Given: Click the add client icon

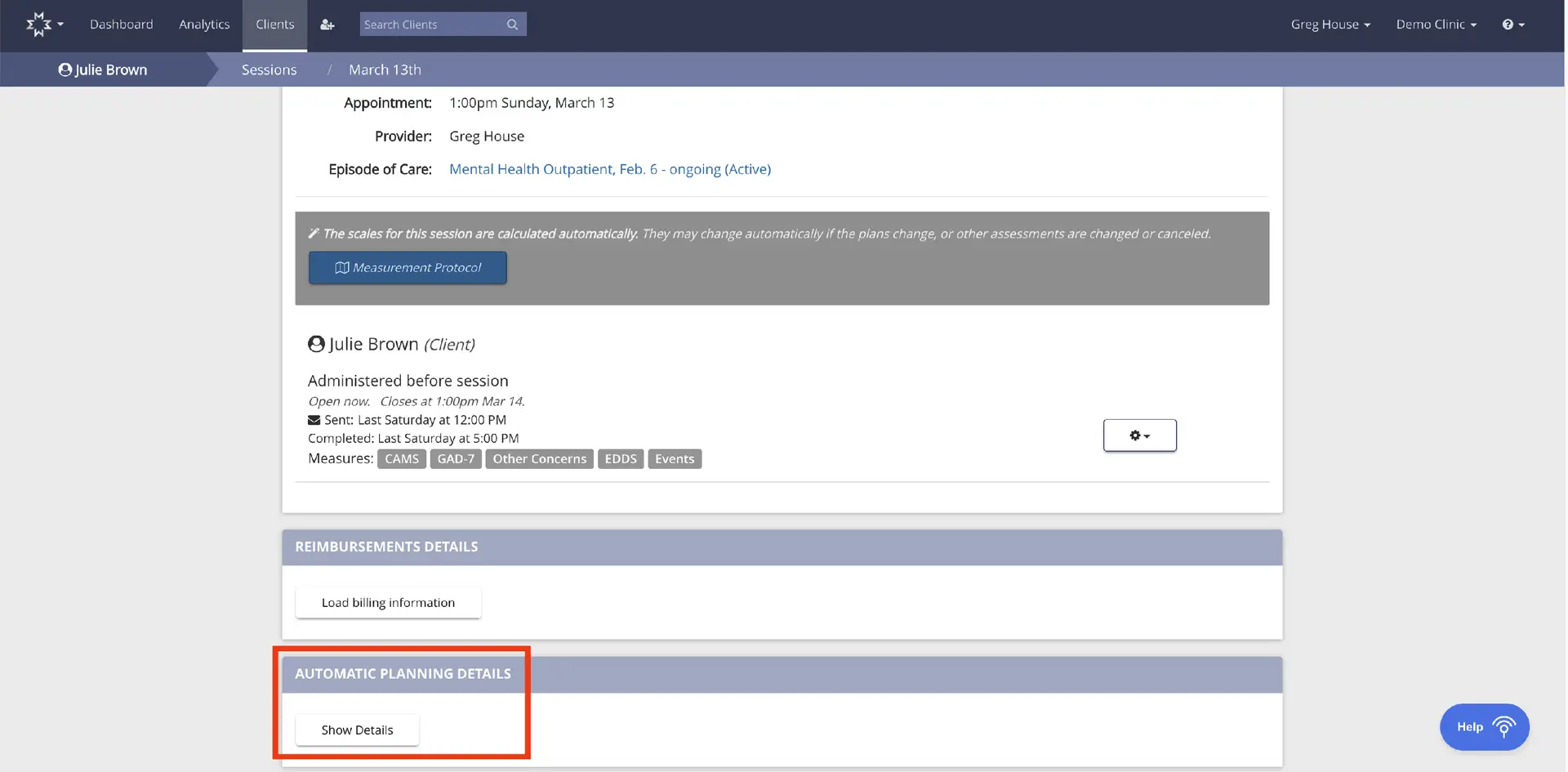Looking at the screenshot, I should click(327, 25).
